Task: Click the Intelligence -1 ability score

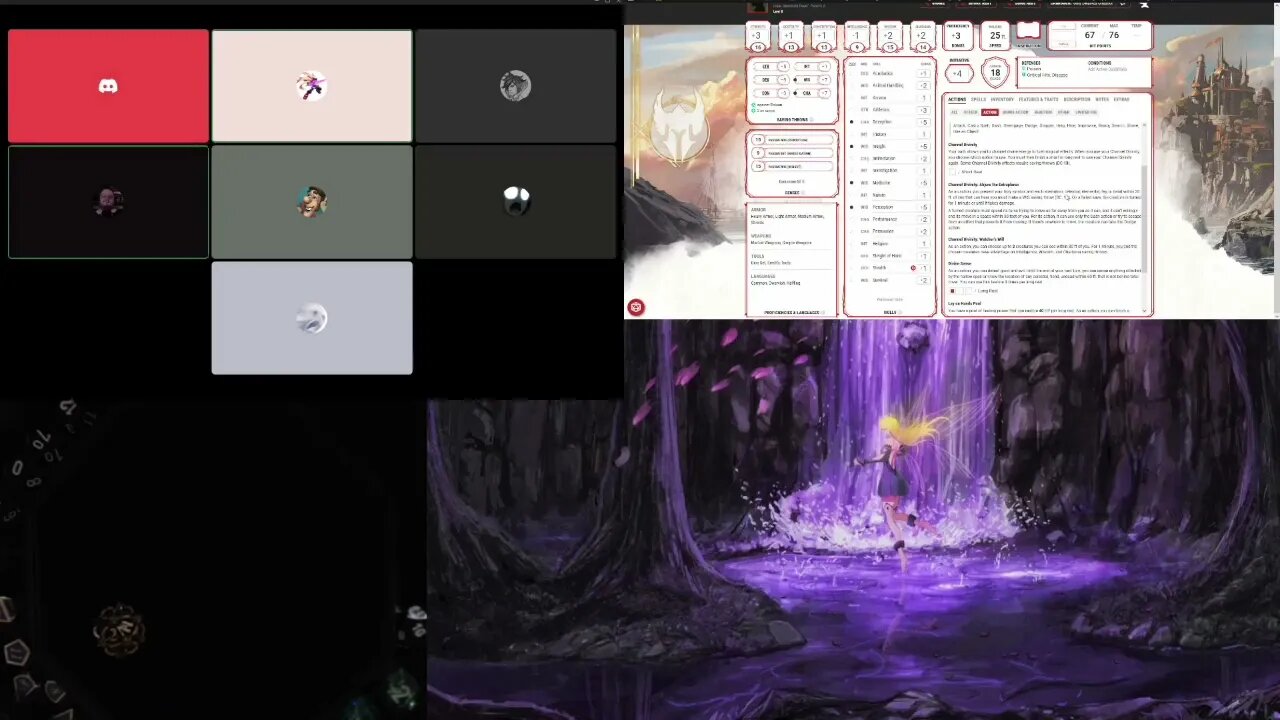Action: (x=856, y=36)
